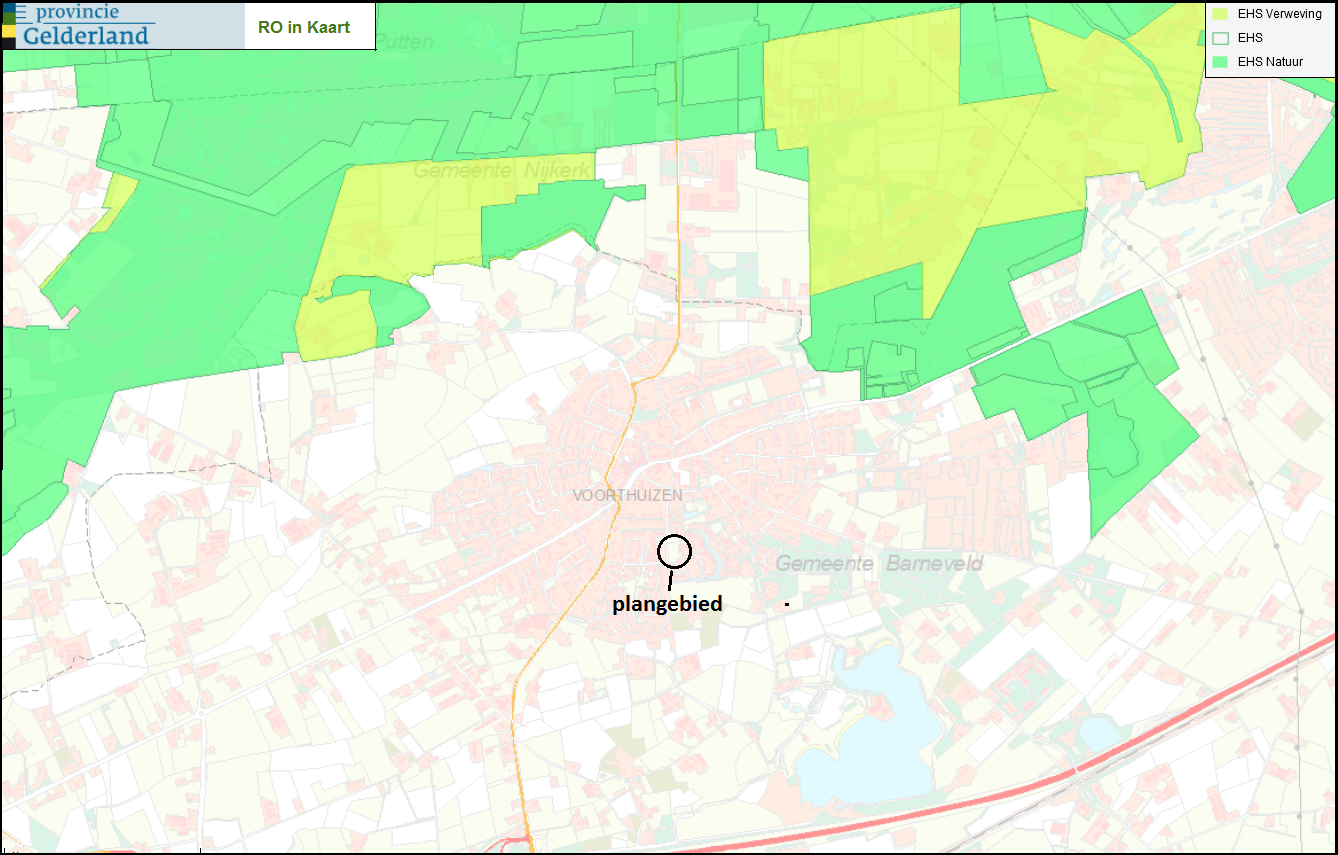Screen dimensions: 1338x855
Task: Click the EHS outlined legend box
Action: pyautogui.click(x=1219, y=38)
